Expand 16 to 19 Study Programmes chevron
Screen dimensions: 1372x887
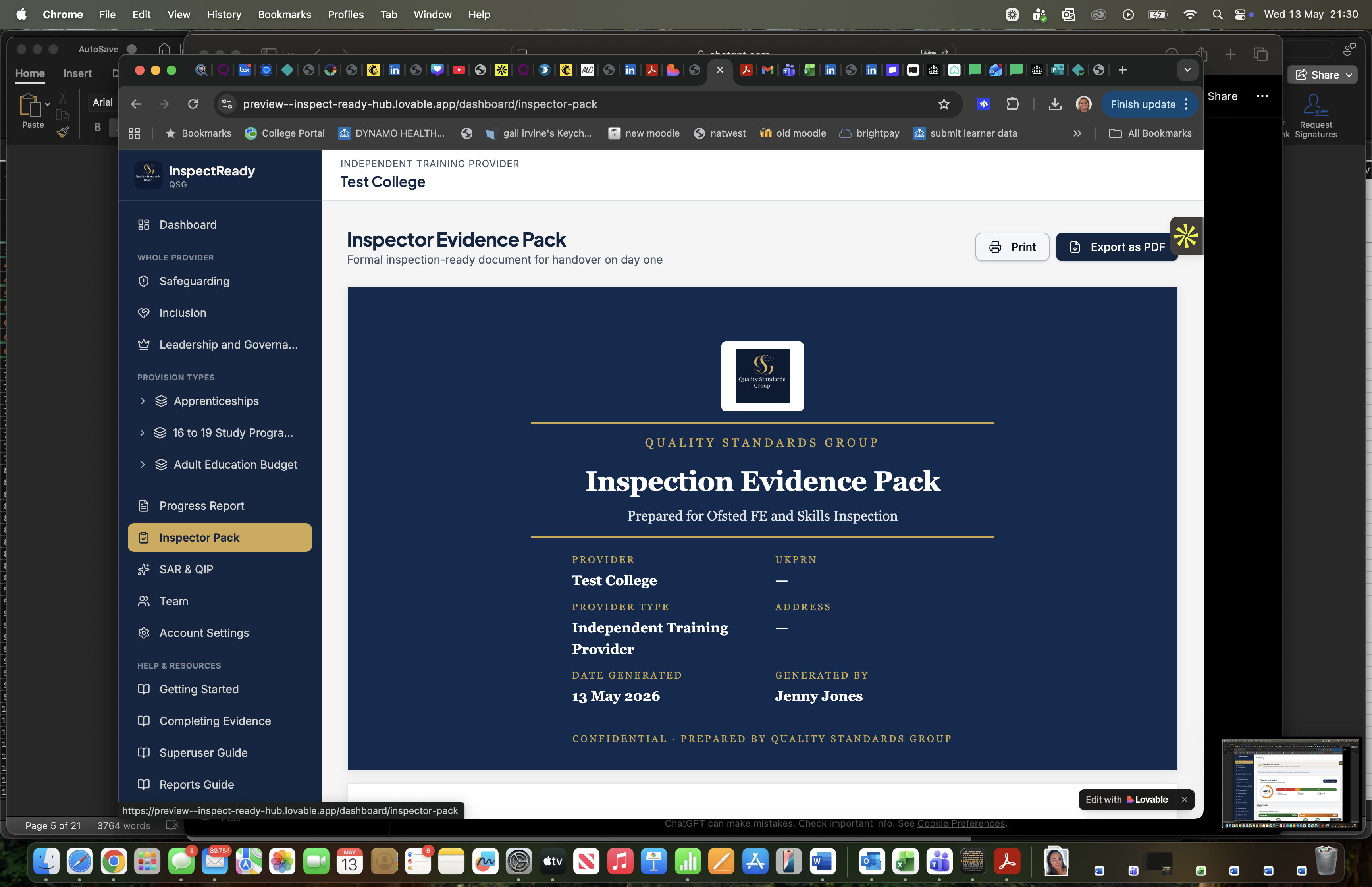tap(142, 432)
